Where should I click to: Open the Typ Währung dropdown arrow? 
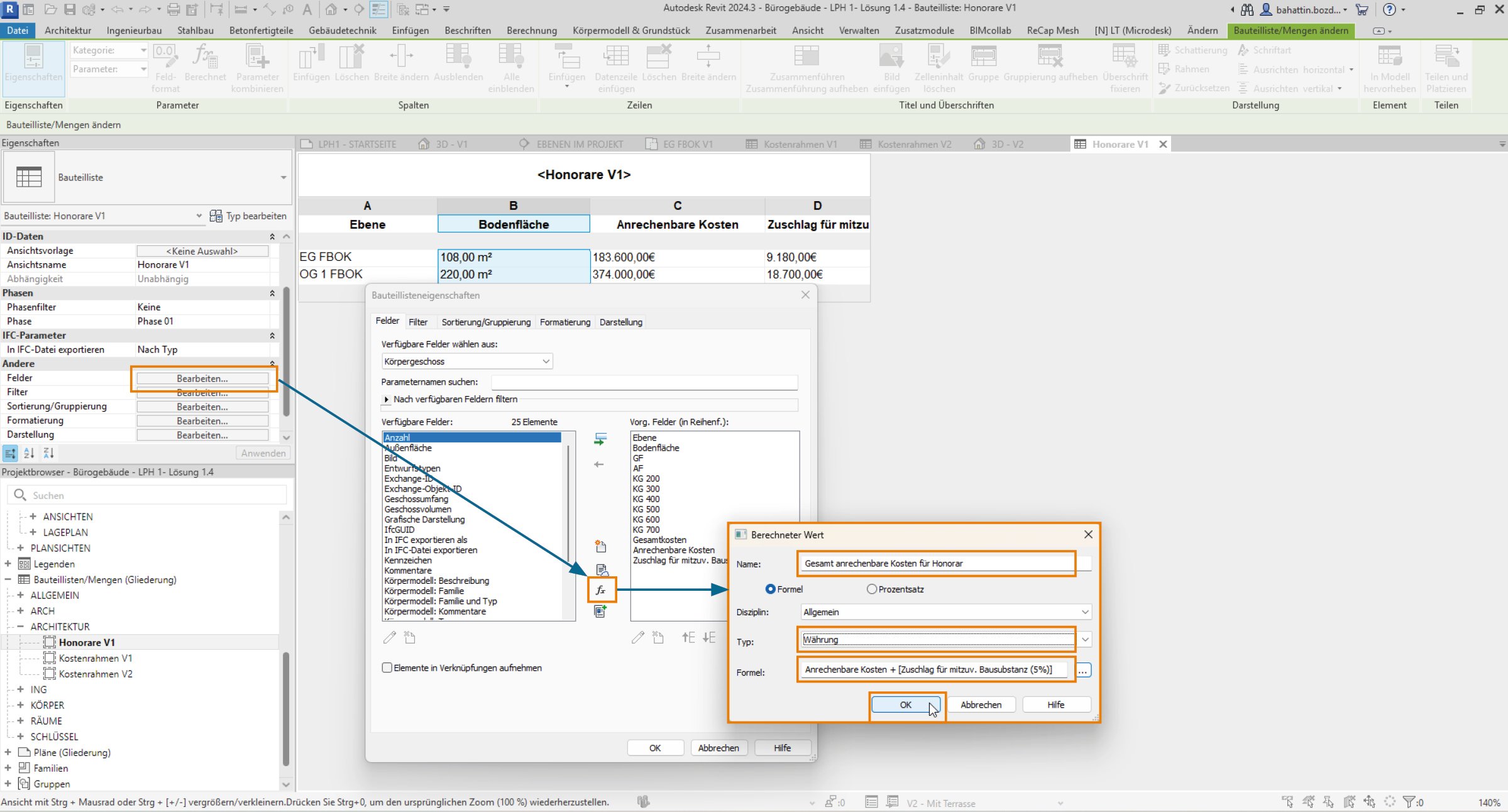(x=1085, y=640)
